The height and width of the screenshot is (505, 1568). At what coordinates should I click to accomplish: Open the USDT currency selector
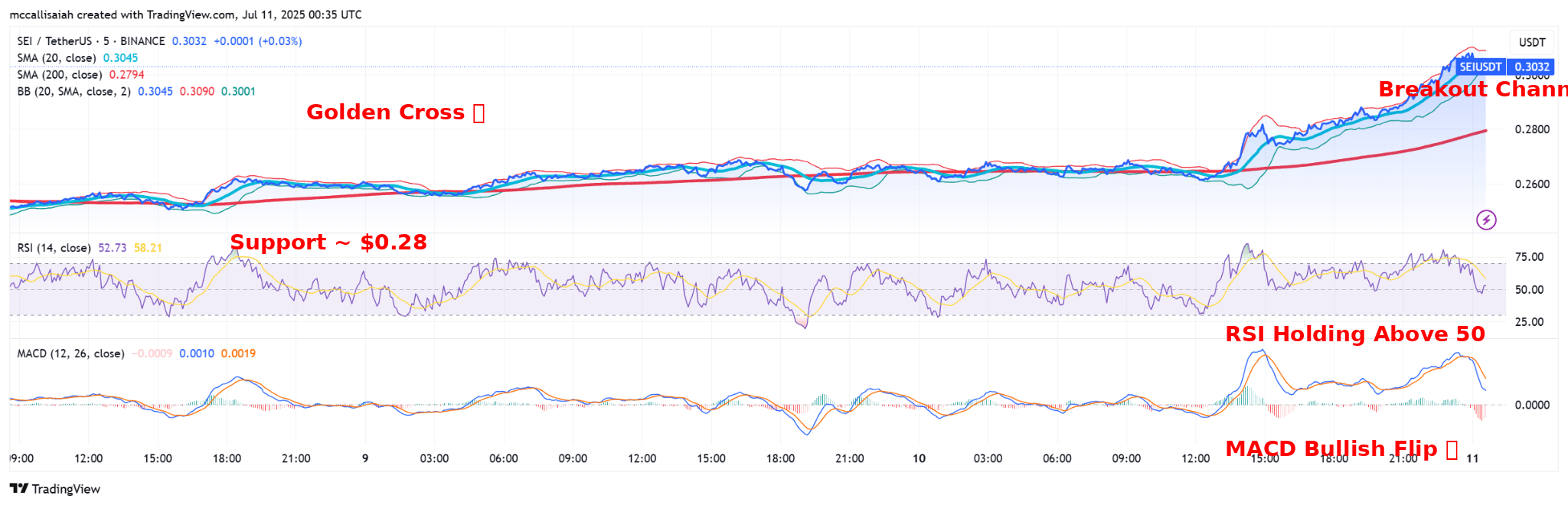point(1532,42)
